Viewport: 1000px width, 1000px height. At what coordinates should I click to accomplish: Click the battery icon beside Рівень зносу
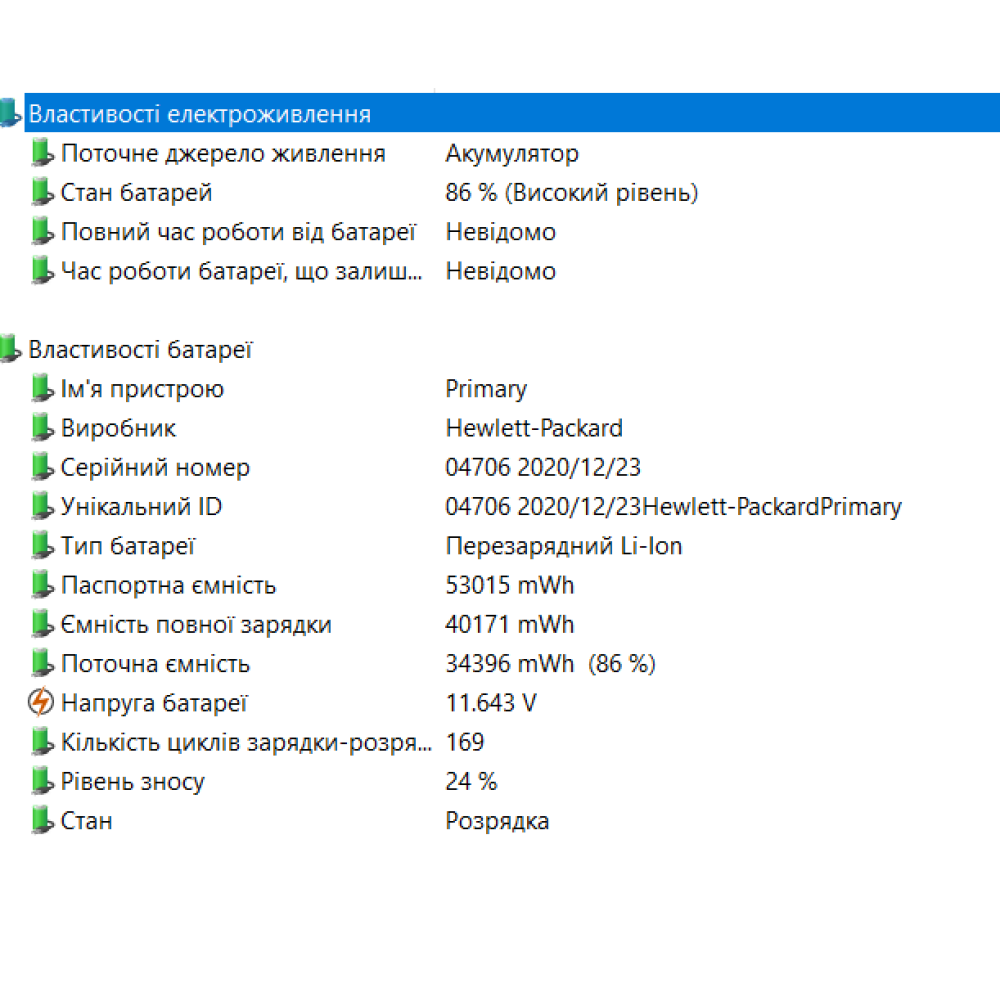tap(40, 781)
